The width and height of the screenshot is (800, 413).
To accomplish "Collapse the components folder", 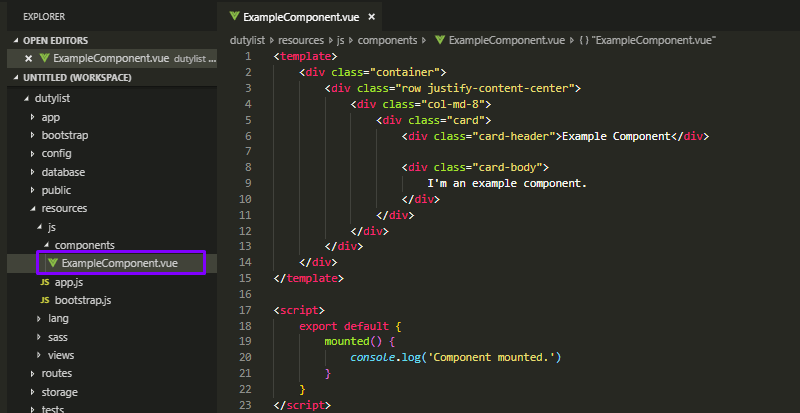I will [46, 246].
